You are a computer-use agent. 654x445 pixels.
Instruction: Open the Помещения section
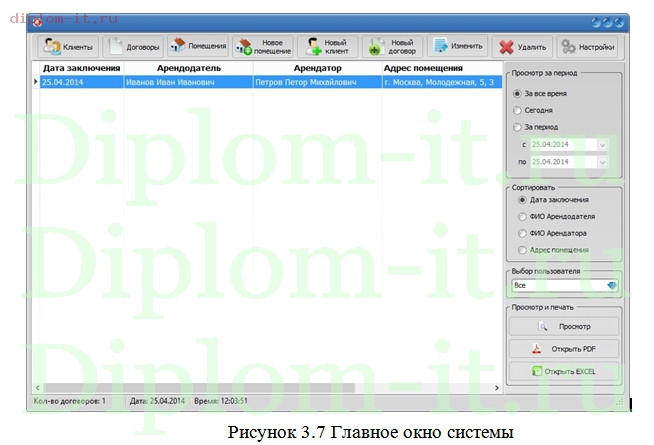pyautogui.click(x=198, y=45)
